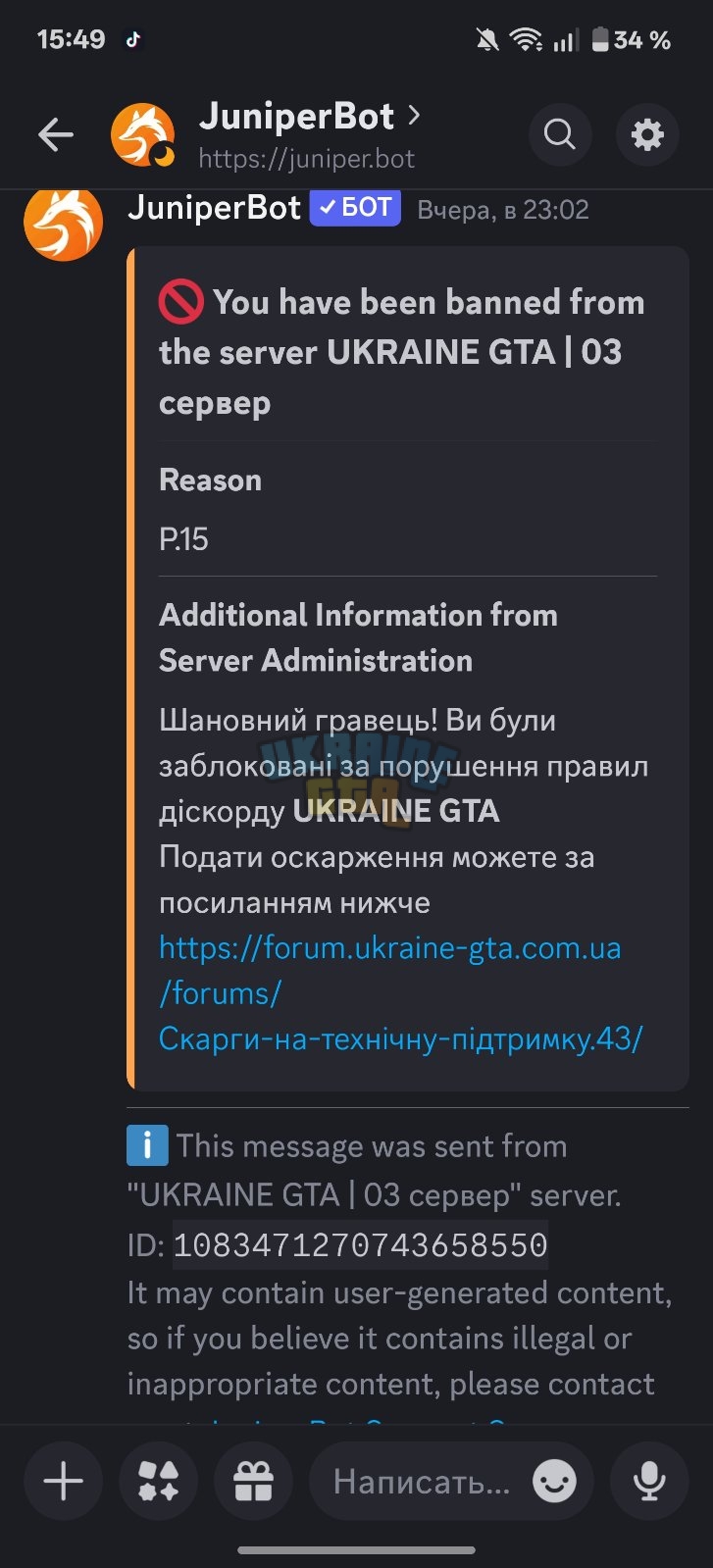Tap JuniperBot avatar in header

143,134
